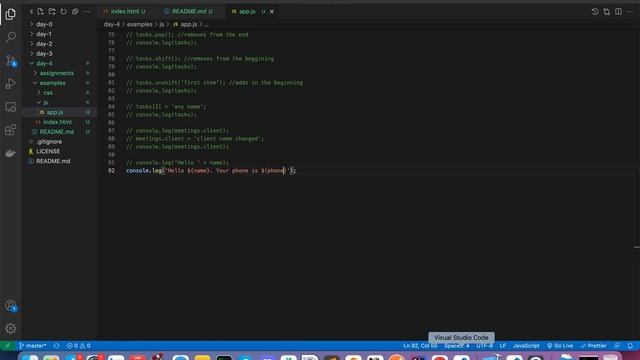Start the Go Live server
This screenshot has height=360, width=640.
pos(560,346)
